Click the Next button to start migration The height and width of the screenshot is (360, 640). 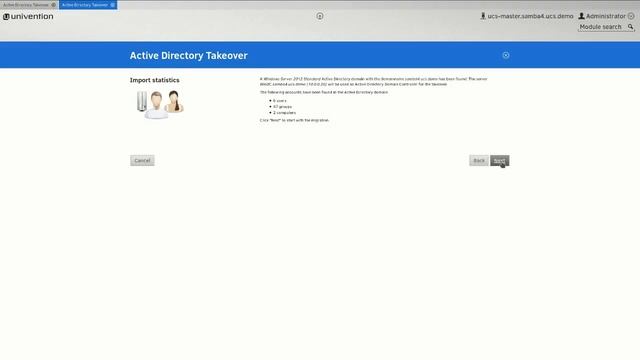(499, 160)
